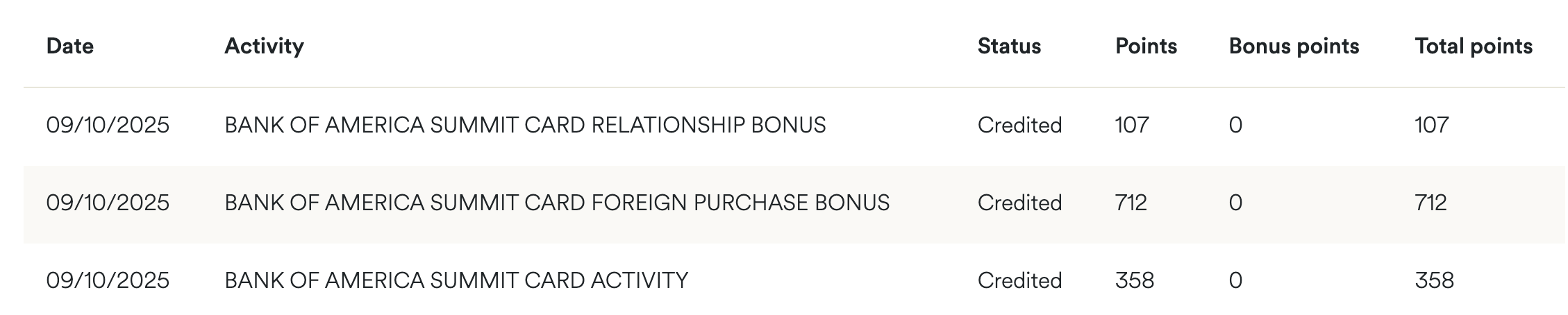Click the date of the Relationship Bonus row
This screenshot has width=1568, height=315.
tap(108, 125)
